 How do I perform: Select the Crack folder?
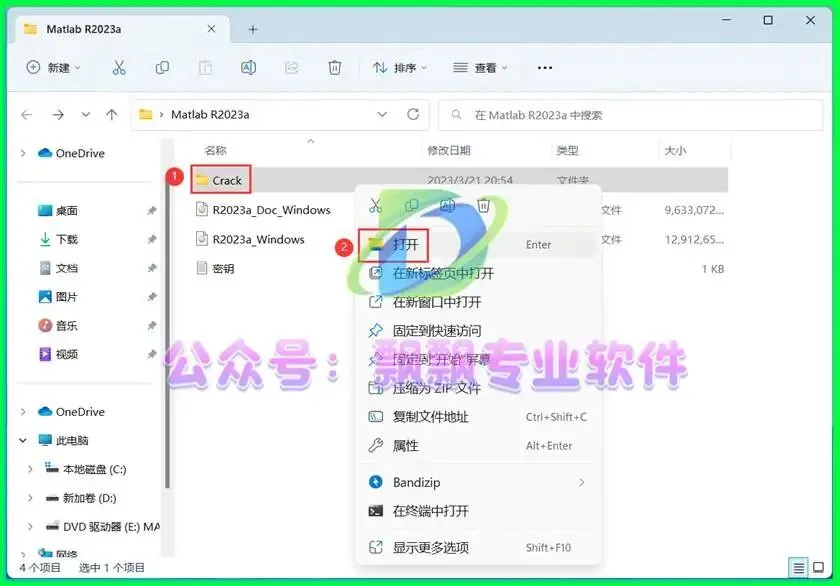[x=227, y=181]
